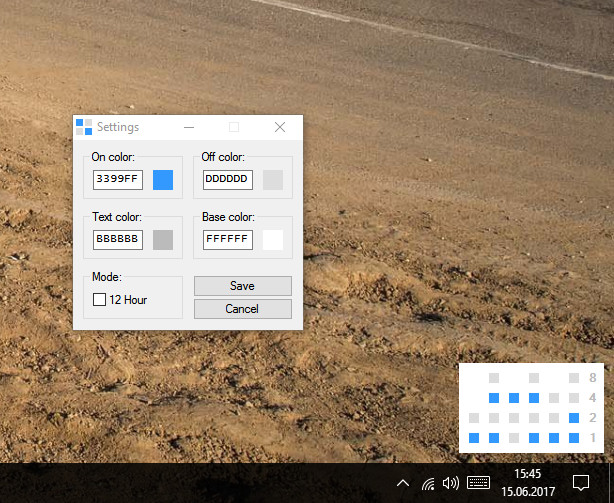Open the blue On color swatch
Screen dimensions: 614x503
(163, 180)
